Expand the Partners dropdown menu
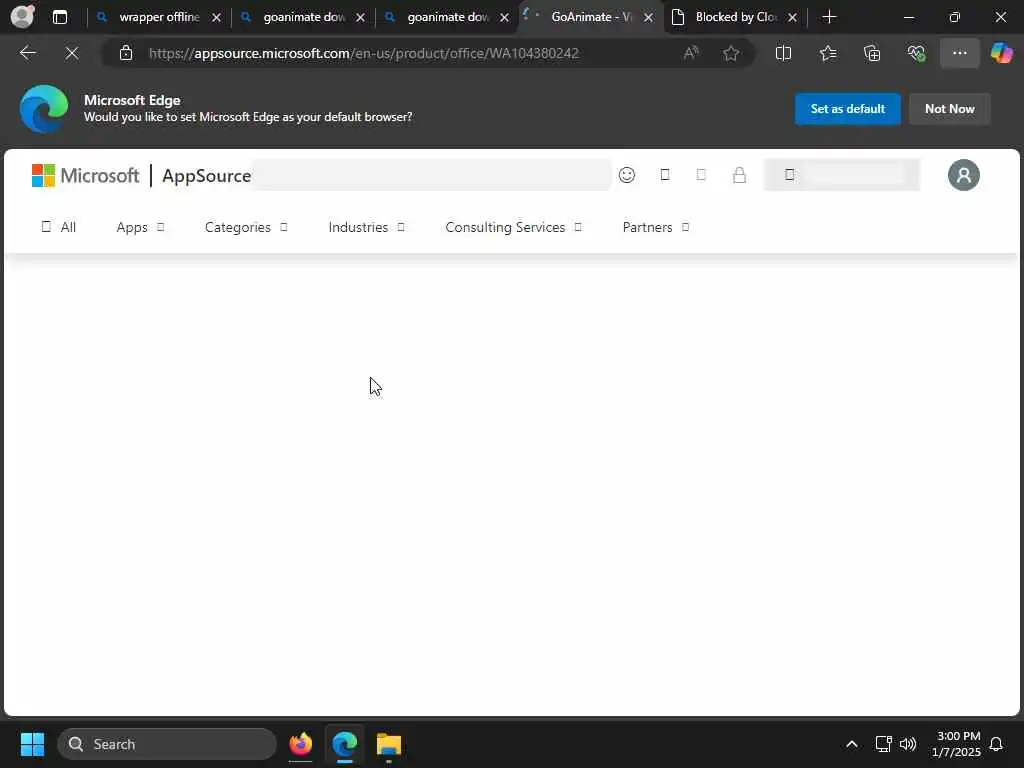 point(656,227)
